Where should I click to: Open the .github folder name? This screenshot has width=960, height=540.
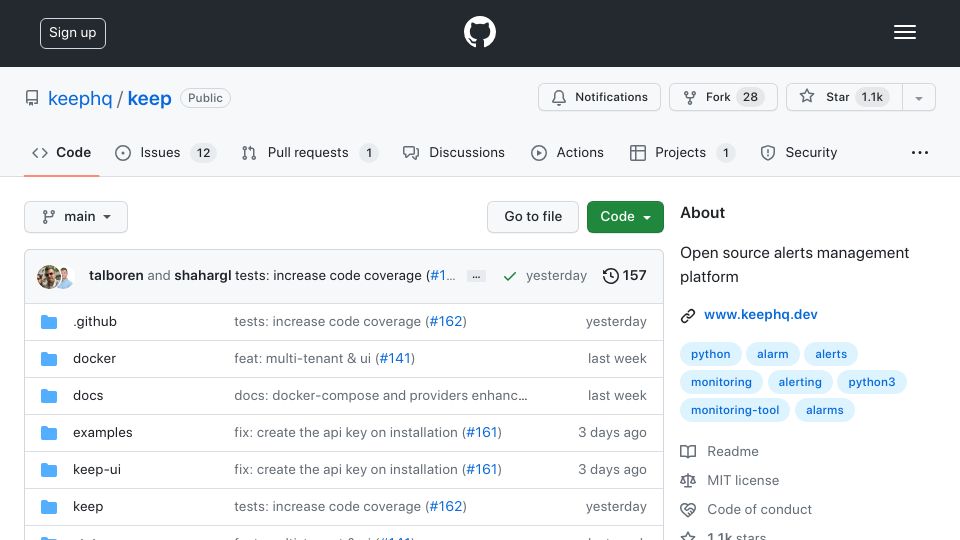pyautogui.click(x=95, y=322)
